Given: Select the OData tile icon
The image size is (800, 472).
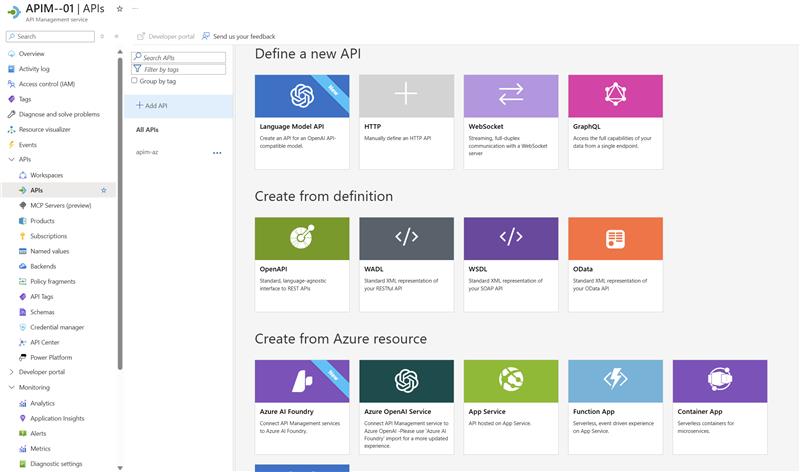Looking at the screenshot, I should pyautogui.click(x=615, y=238).
